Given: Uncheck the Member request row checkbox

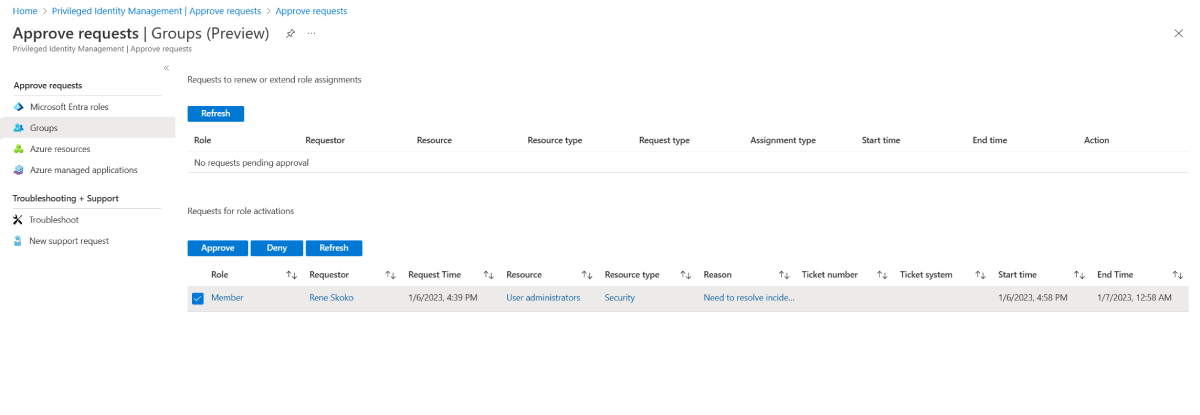Looking at the screenshot, I should coord(198,298).
